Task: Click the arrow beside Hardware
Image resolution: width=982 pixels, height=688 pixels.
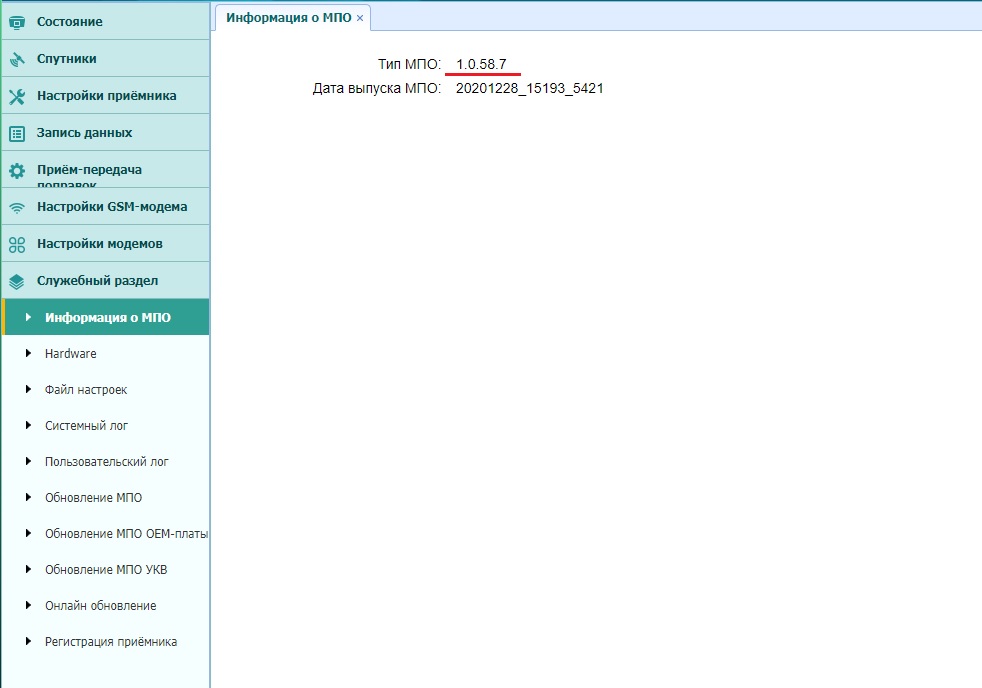Action: 28,353
